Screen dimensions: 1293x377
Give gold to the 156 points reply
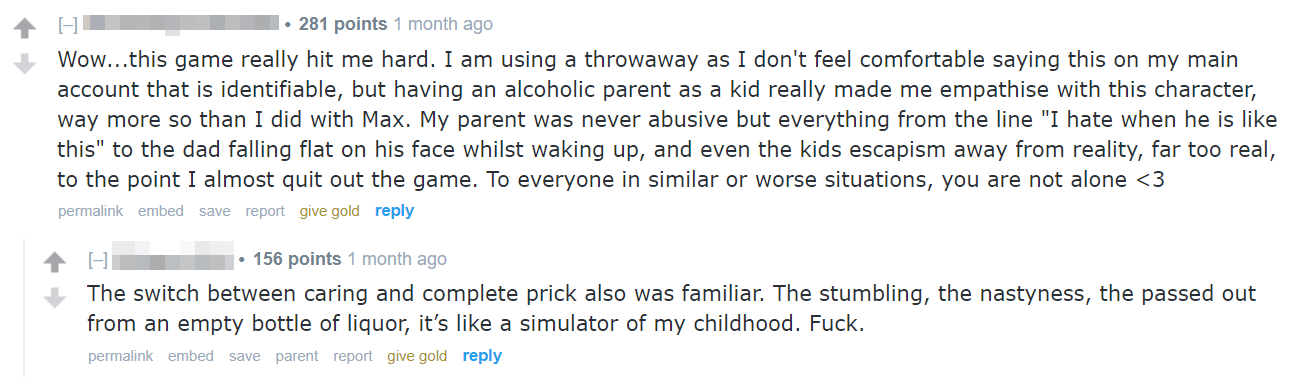(x=417, y=356)
